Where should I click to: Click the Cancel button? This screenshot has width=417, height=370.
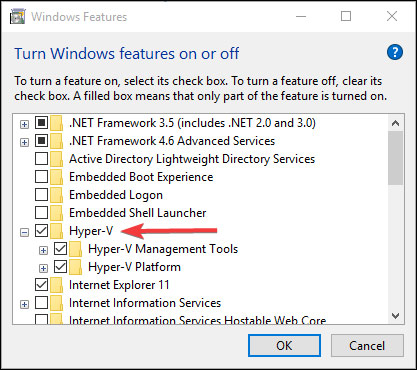click(367, 346)
